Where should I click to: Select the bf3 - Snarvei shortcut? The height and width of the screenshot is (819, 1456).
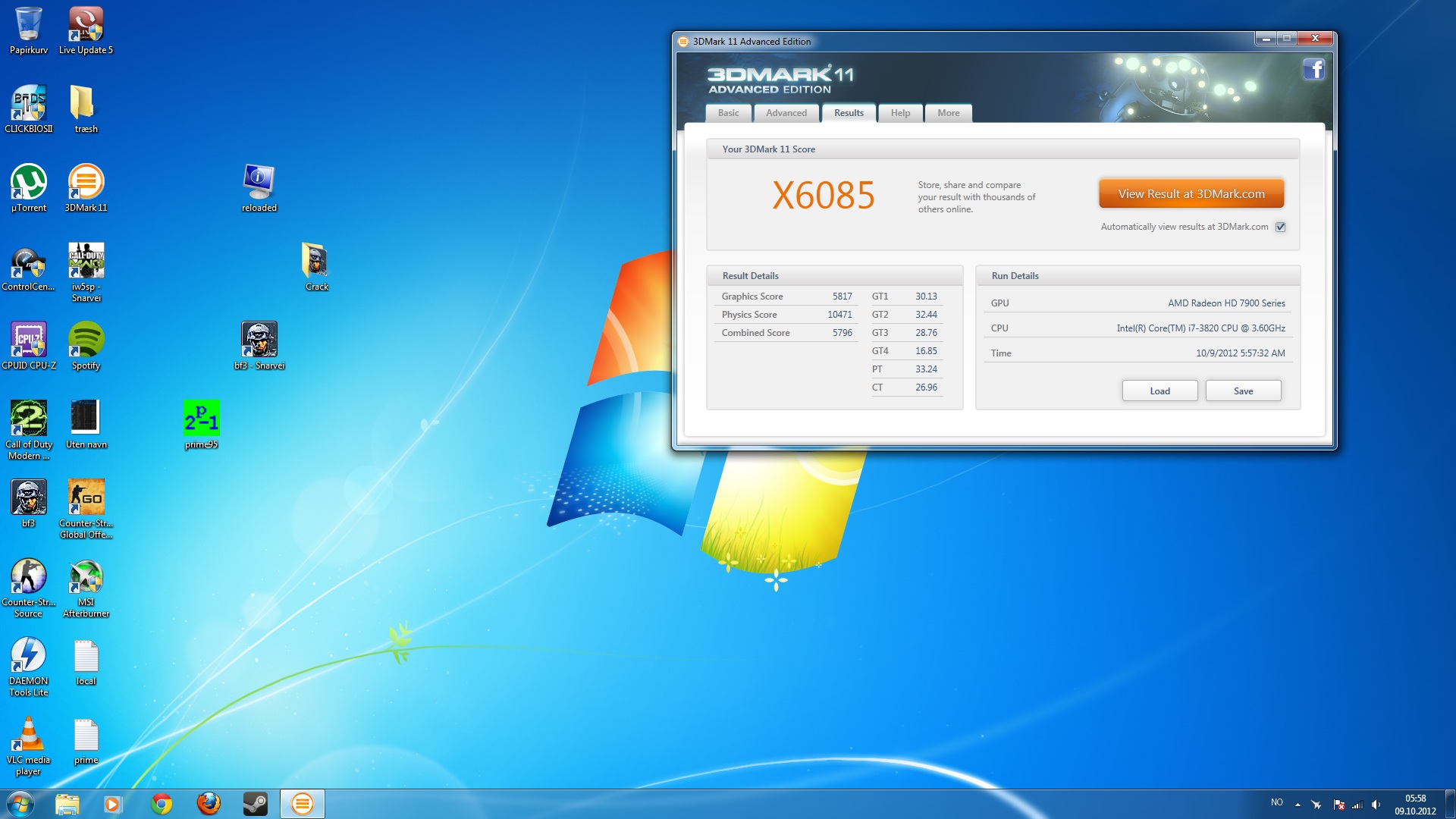[259, 346]
